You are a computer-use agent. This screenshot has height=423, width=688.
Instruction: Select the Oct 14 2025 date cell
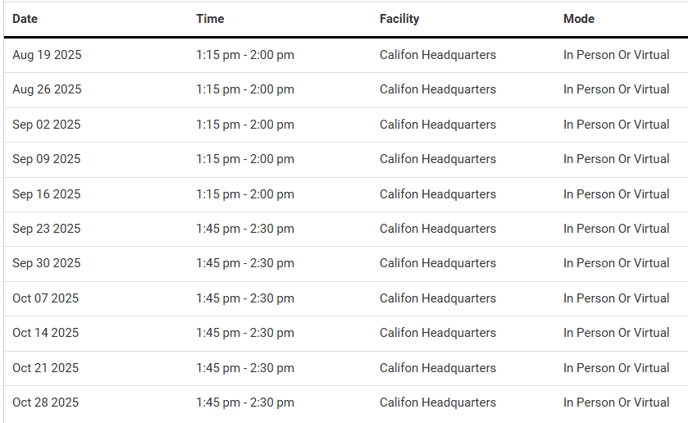[46, 333]
